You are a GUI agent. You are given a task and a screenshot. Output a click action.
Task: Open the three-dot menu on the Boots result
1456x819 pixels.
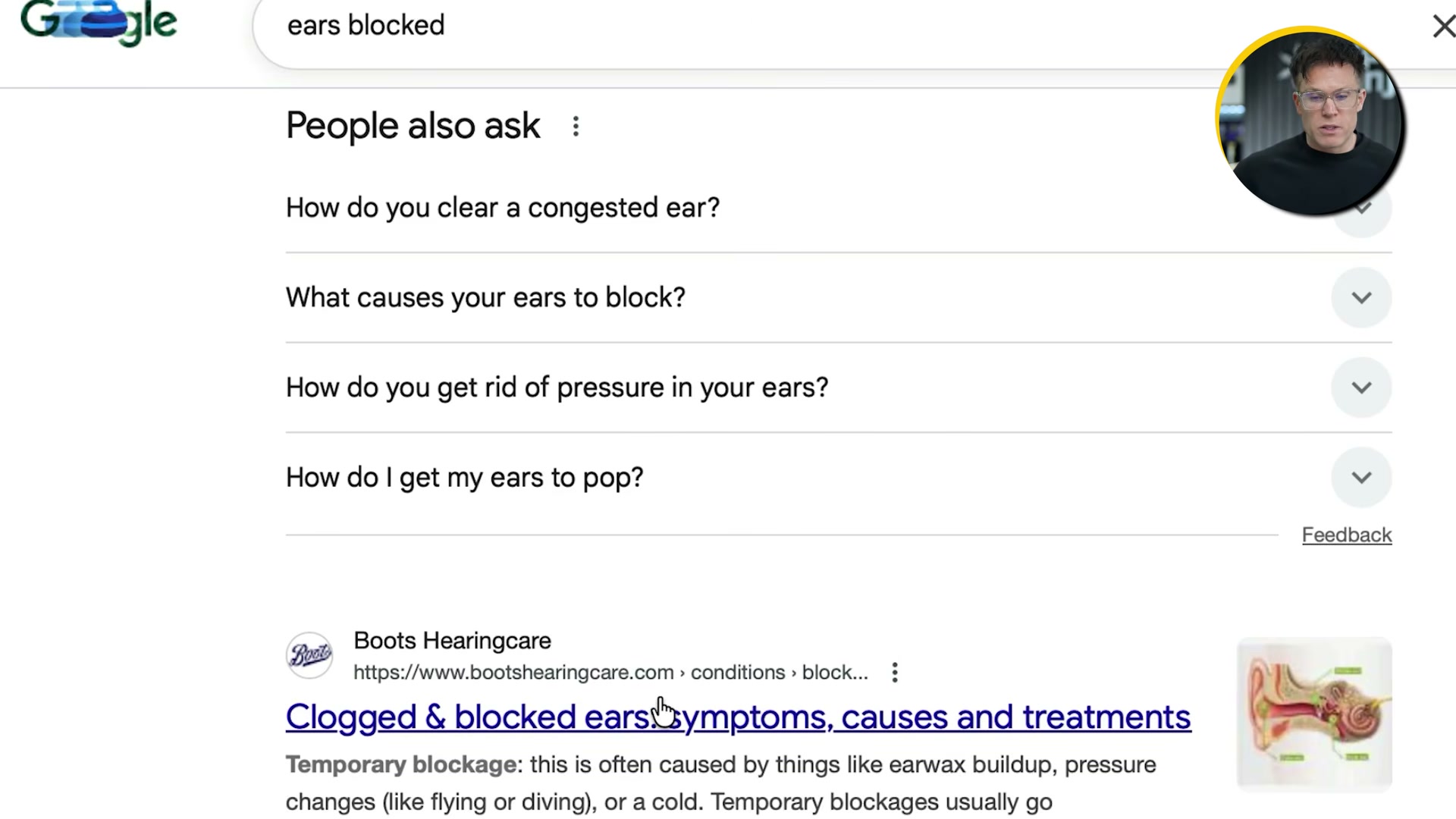coord(895,672)
